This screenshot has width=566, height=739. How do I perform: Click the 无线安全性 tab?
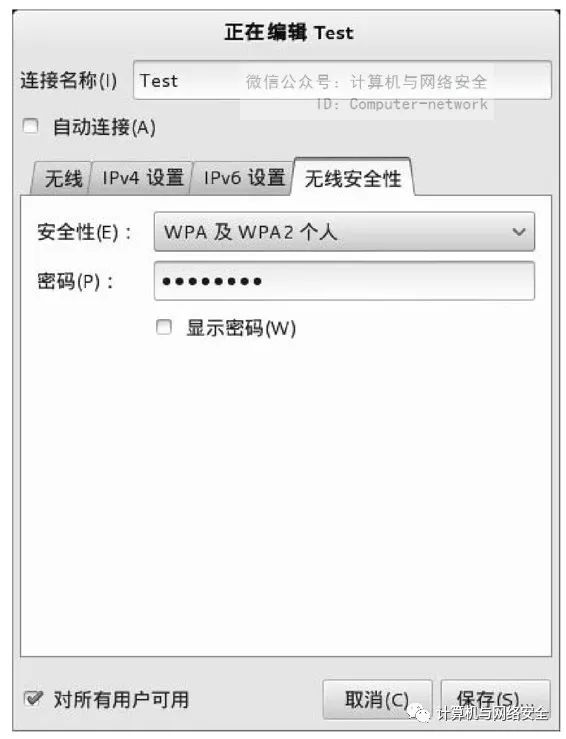[353, 177]
